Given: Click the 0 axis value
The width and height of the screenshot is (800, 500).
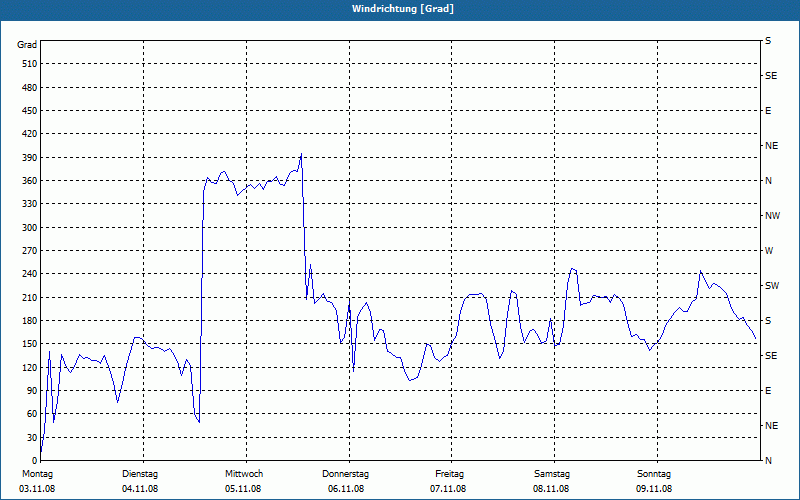Looking at the screenshot, I should coord(34,461).
